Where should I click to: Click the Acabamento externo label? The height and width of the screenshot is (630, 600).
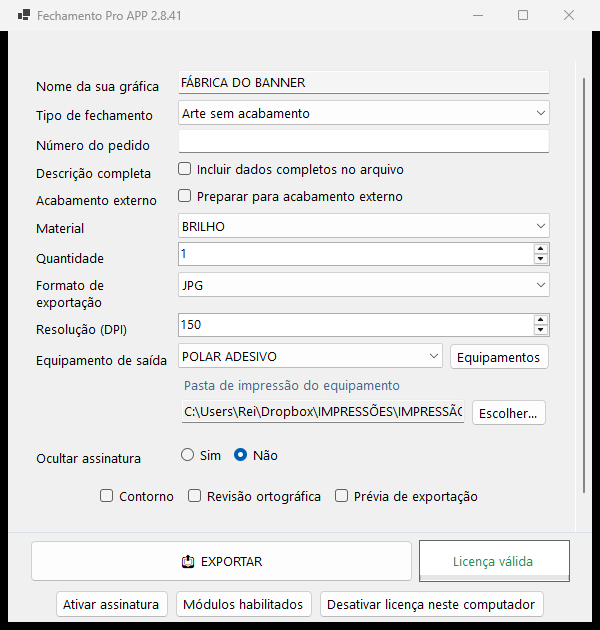96,200
